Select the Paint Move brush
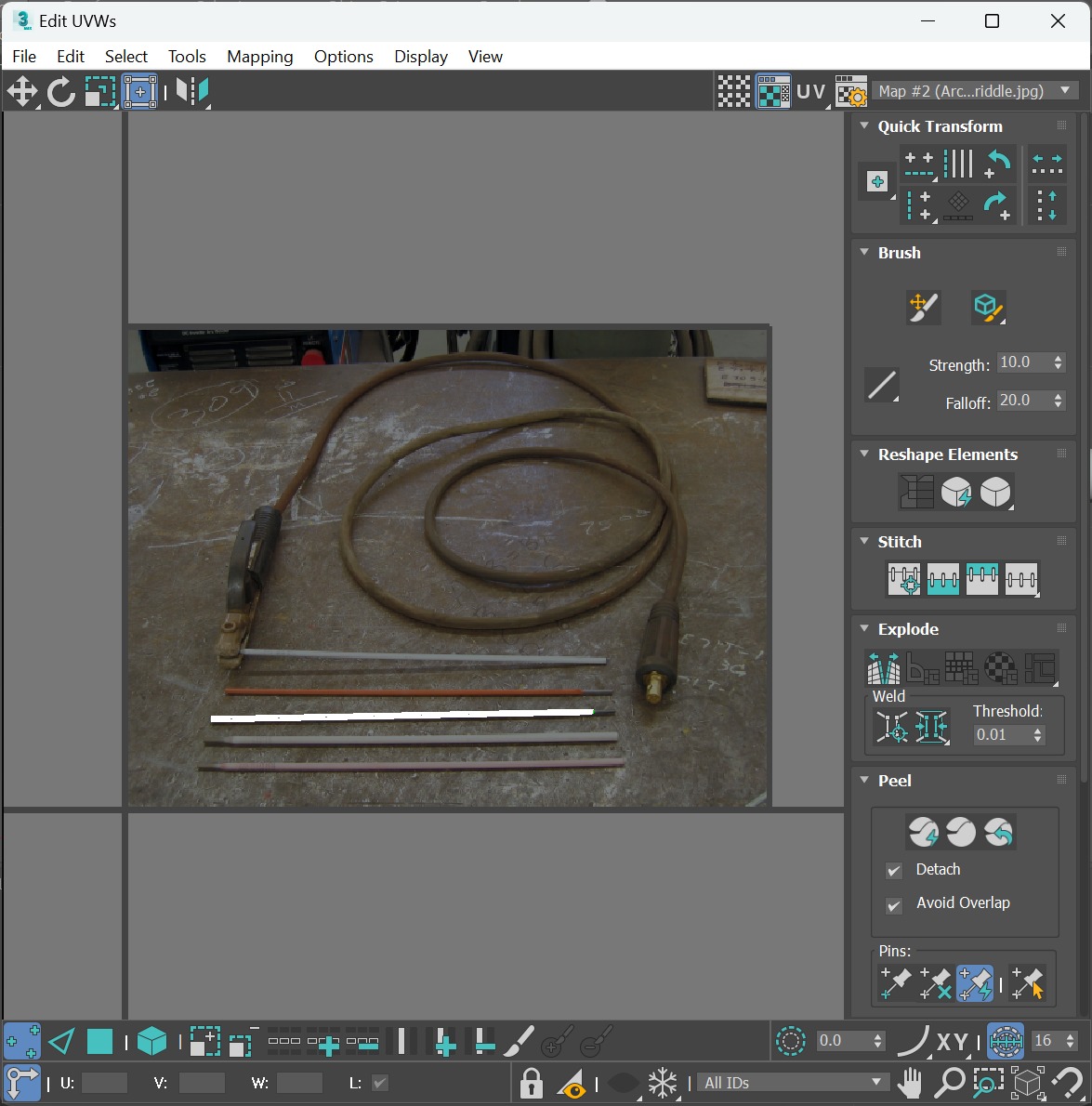The height and width of the screenshot is (1106, 1092). click(923, 308)
